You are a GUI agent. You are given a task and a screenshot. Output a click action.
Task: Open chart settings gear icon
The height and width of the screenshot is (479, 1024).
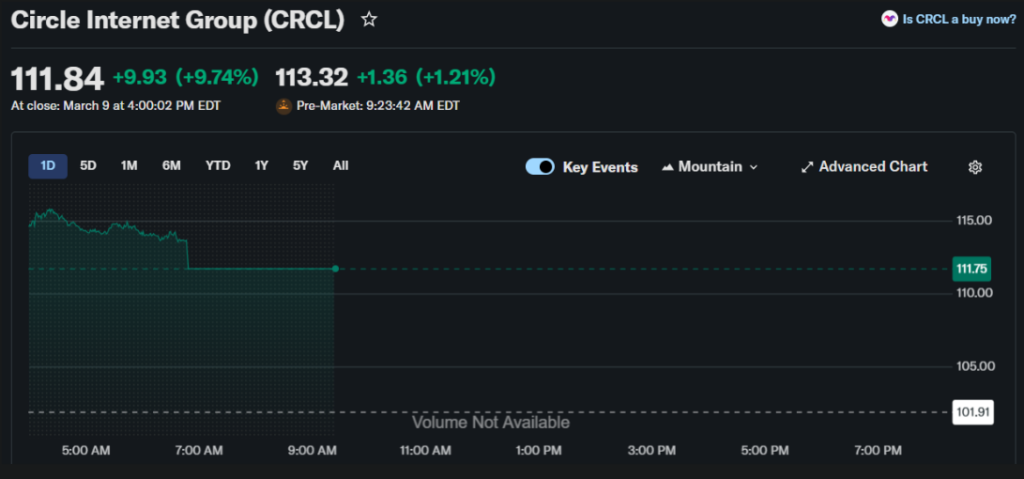tap(975, 167)
